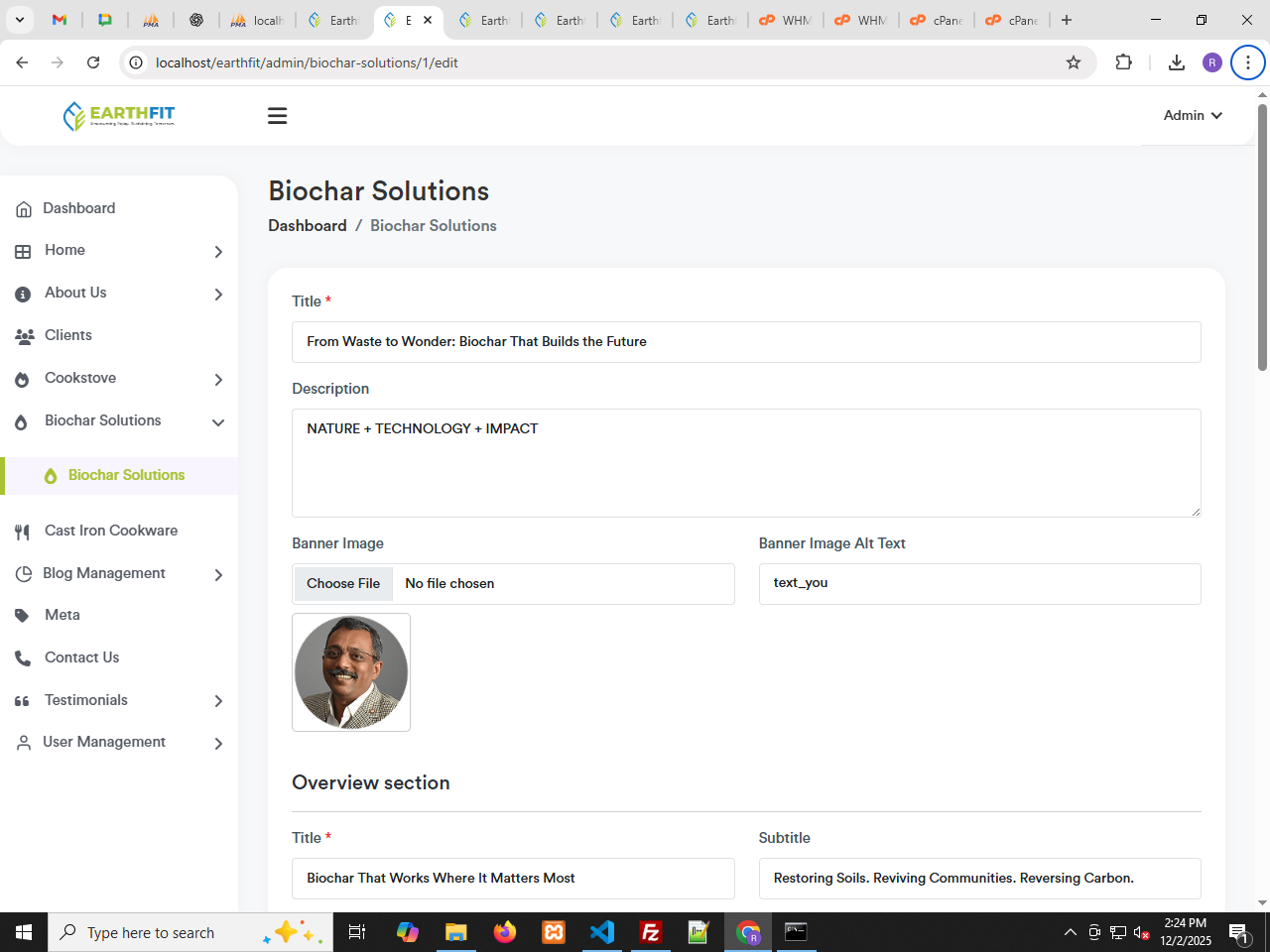Click the banner image thumbnail preview
The height and width of the screenshot is (952, 1270).
[x=351, y=672]
